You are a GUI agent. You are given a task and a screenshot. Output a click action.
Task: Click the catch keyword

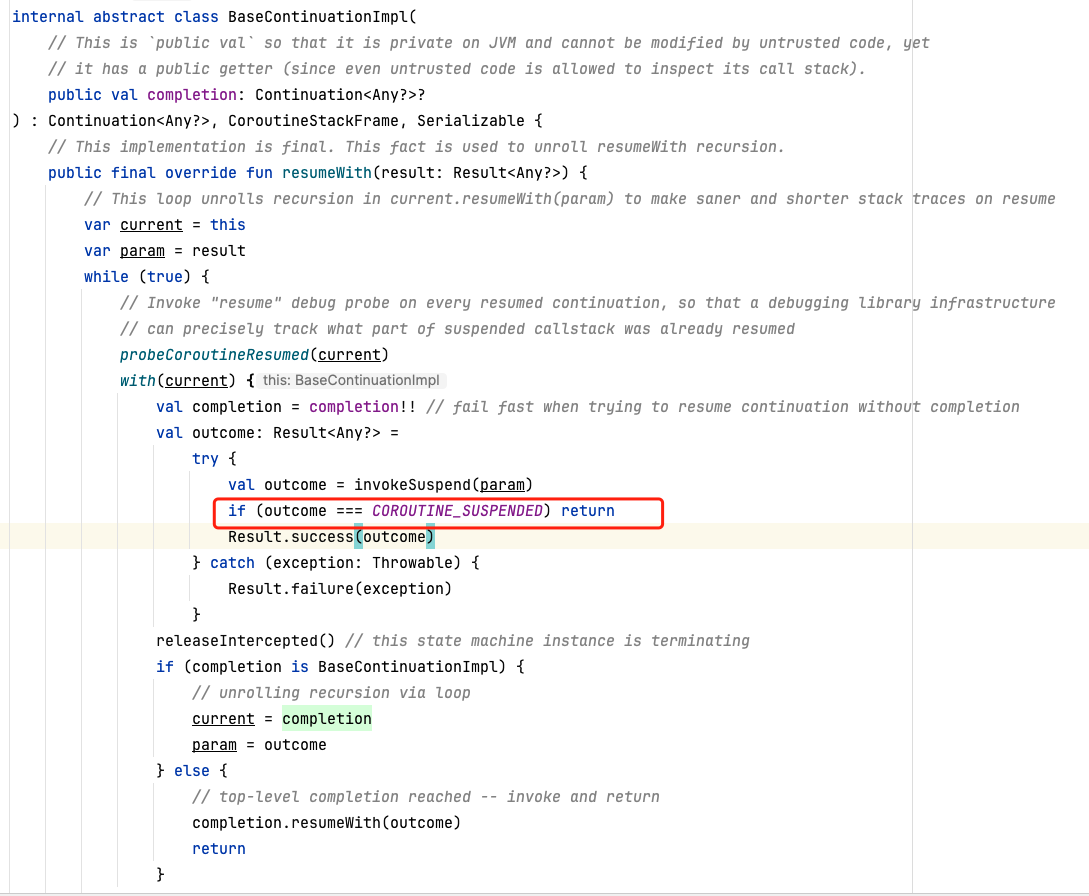(232, 563)
